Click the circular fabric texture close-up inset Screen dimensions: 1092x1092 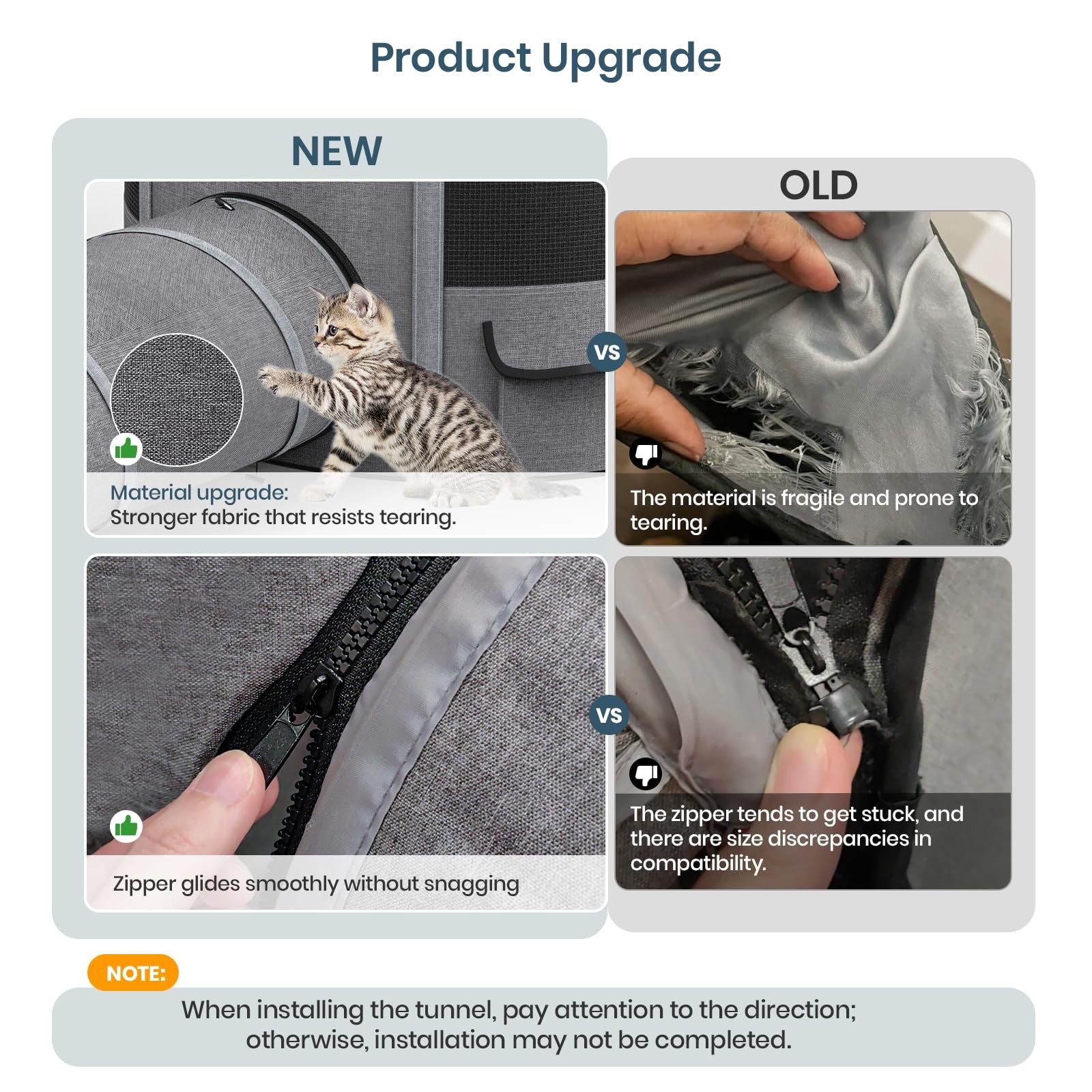[177, 400]
